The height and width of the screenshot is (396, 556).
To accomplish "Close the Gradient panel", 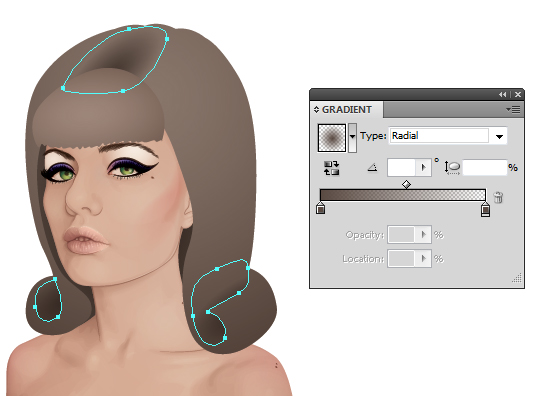I will 518,95.
